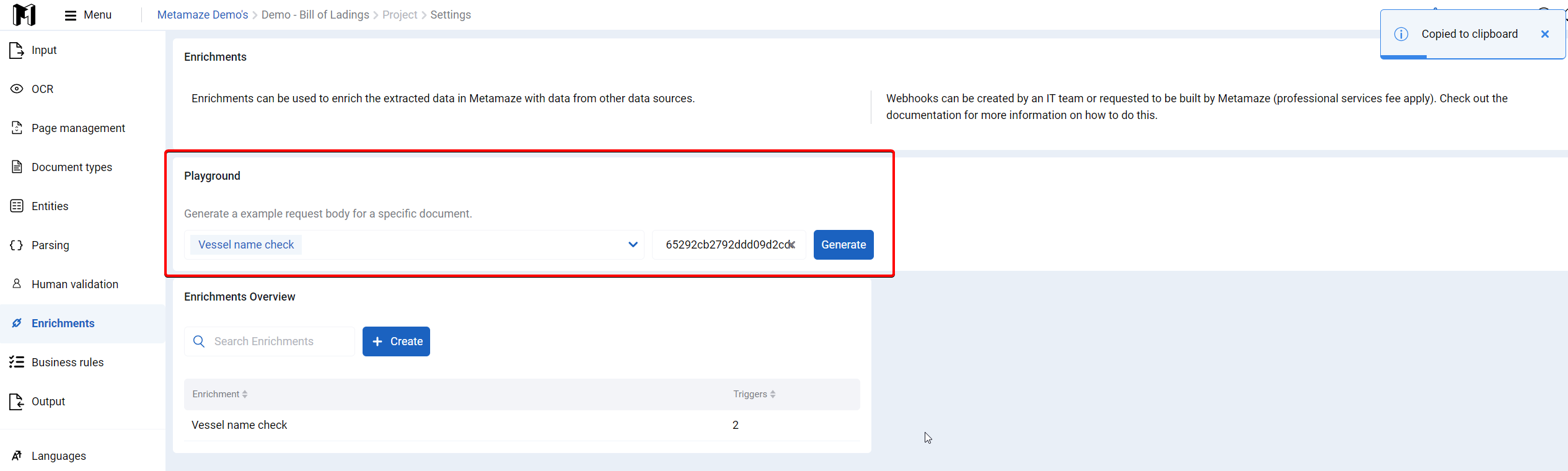Viewport: 1568px width, 471px height.
Task: Click the info icon in clipboard notification
Action: click(1401, 34)
